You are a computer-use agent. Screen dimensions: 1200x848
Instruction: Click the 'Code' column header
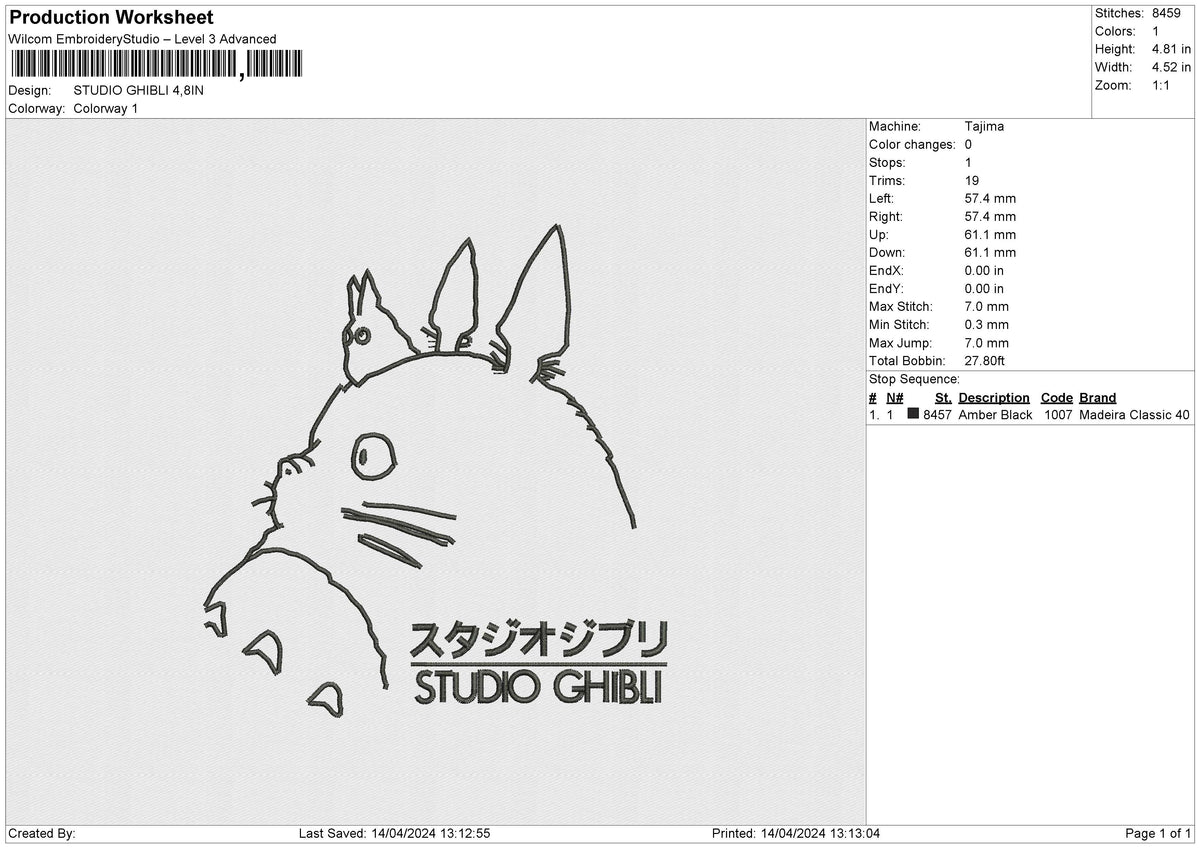1056,397
